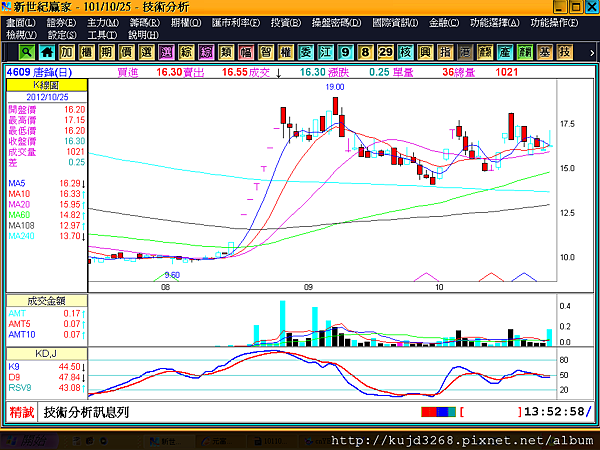Click the 精誠 logo button

[22, 412]
